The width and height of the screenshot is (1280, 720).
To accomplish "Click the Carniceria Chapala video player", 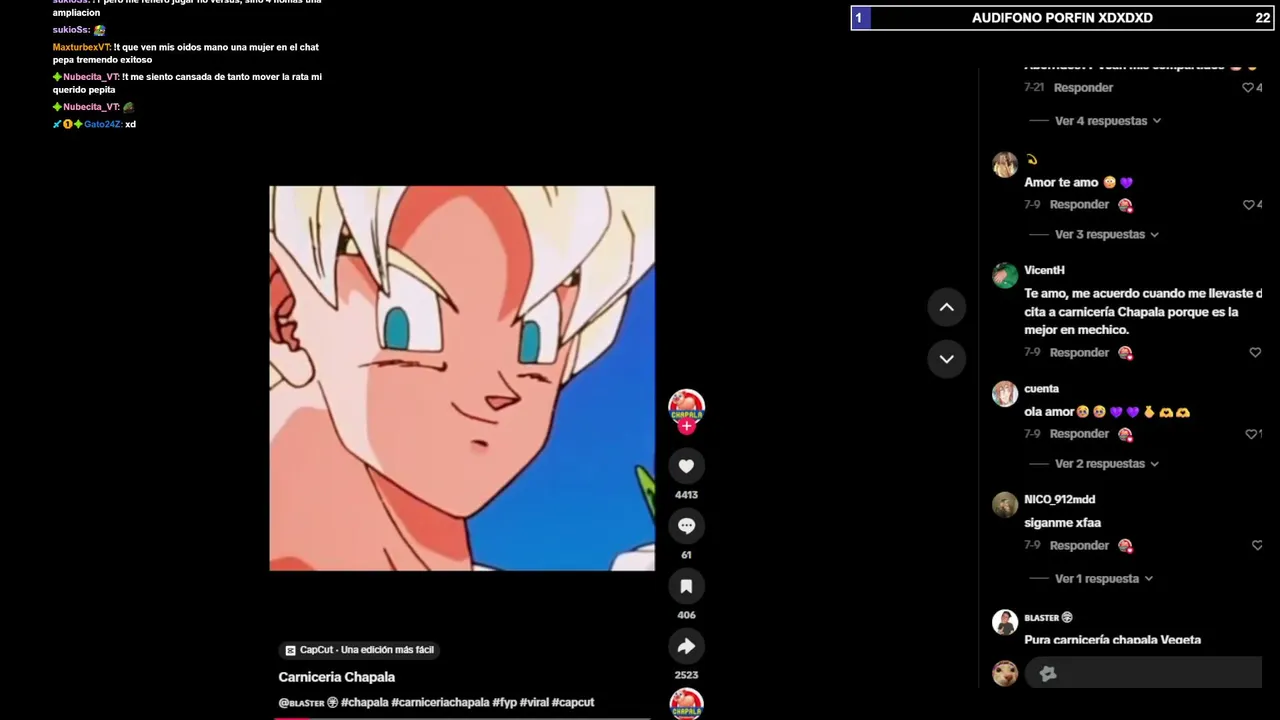I will (462, 378).
